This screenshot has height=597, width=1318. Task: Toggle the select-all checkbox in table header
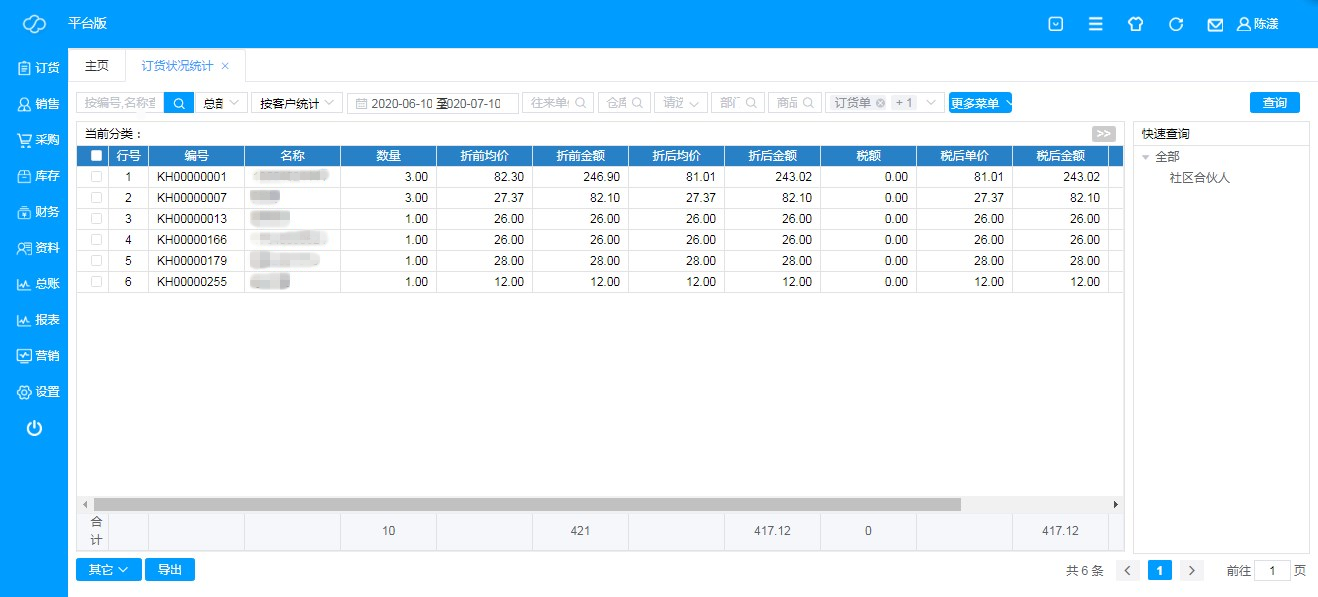click(96, 156)
